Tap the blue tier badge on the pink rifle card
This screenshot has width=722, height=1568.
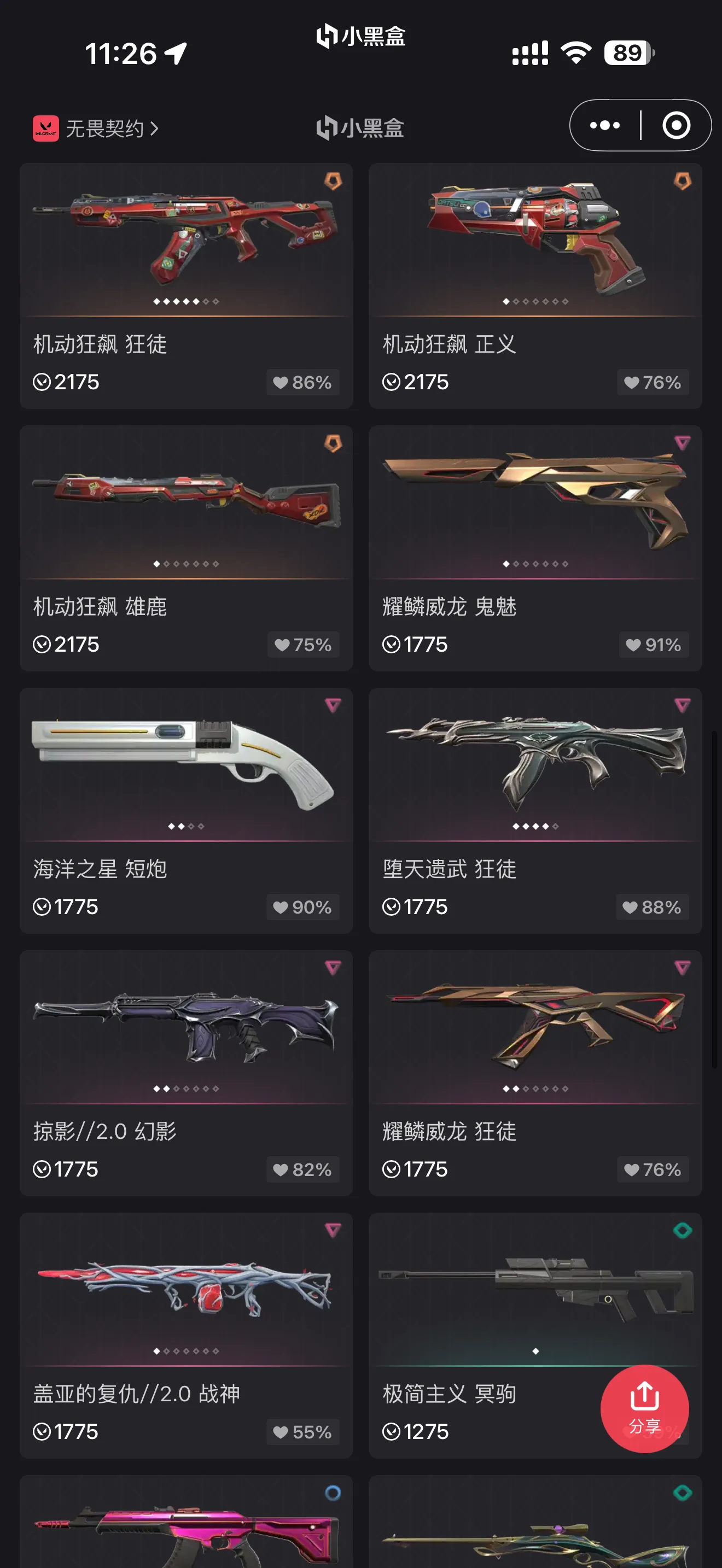point(333,1493)
